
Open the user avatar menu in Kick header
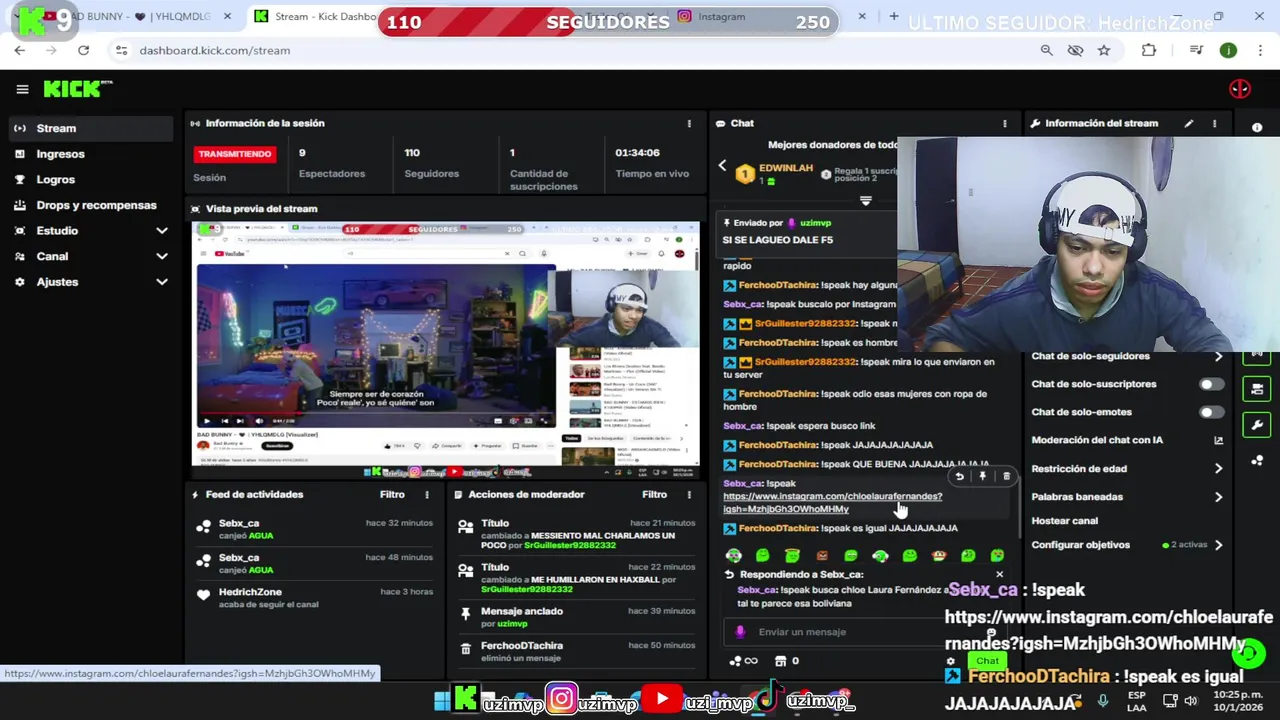[1240, 89]
